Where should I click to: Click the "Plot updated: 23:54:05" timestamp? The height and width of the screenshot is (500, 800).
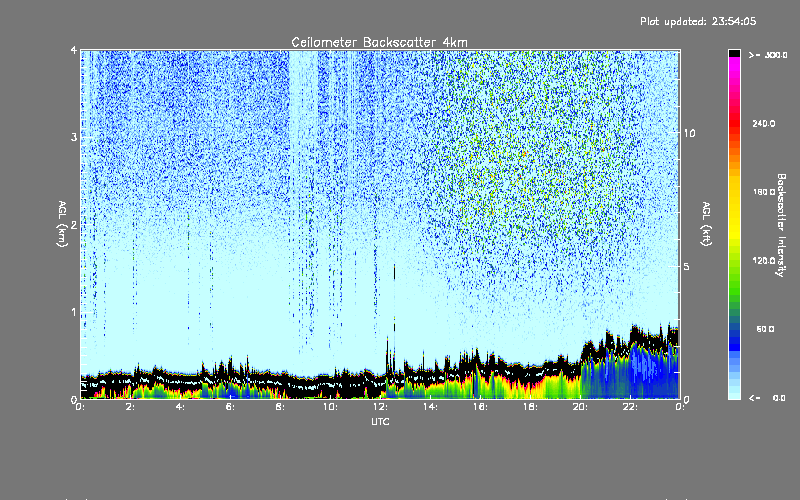click(698, 21)
